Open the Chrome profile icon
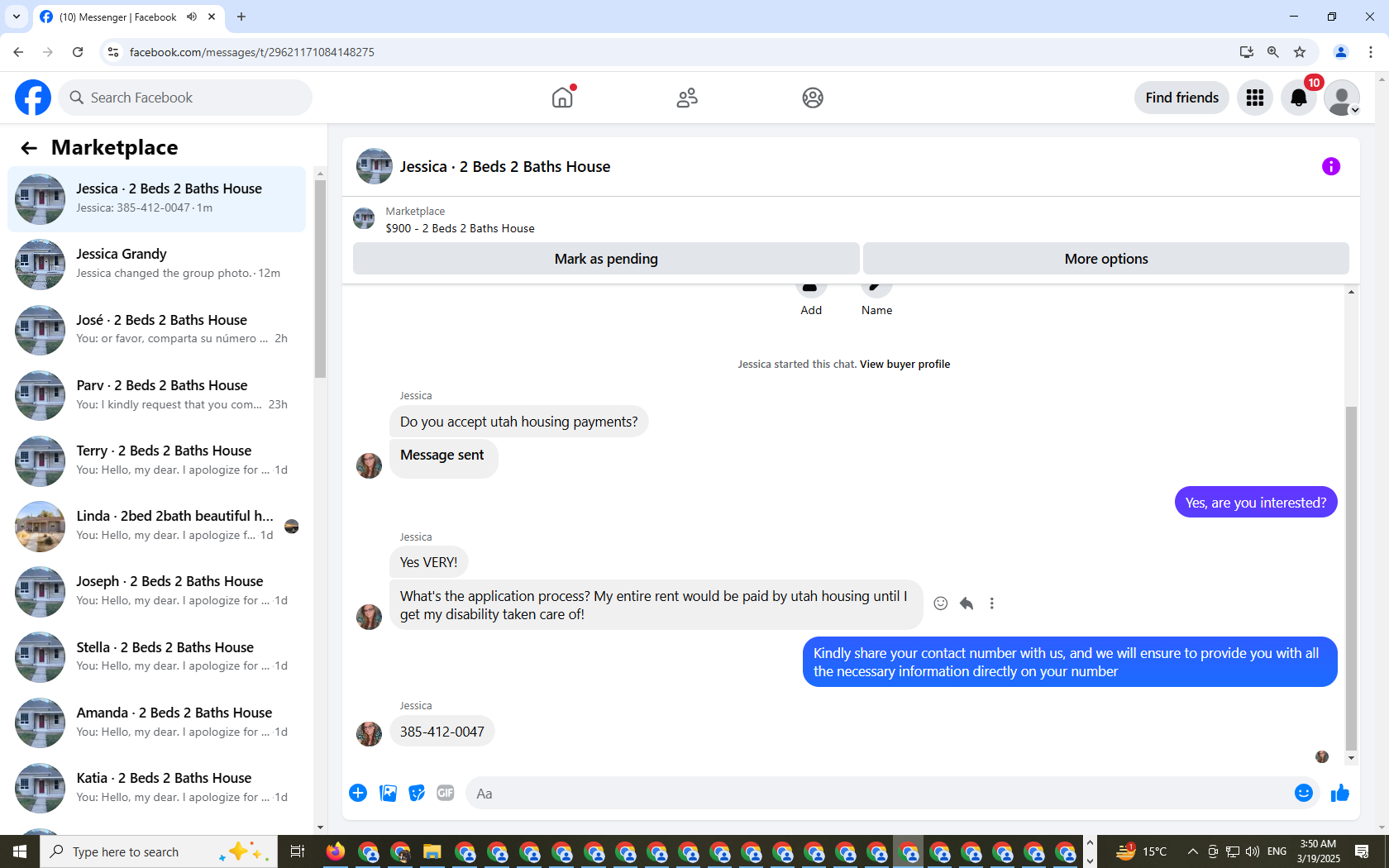1389x868 pixels. (x=1341, y=52)
